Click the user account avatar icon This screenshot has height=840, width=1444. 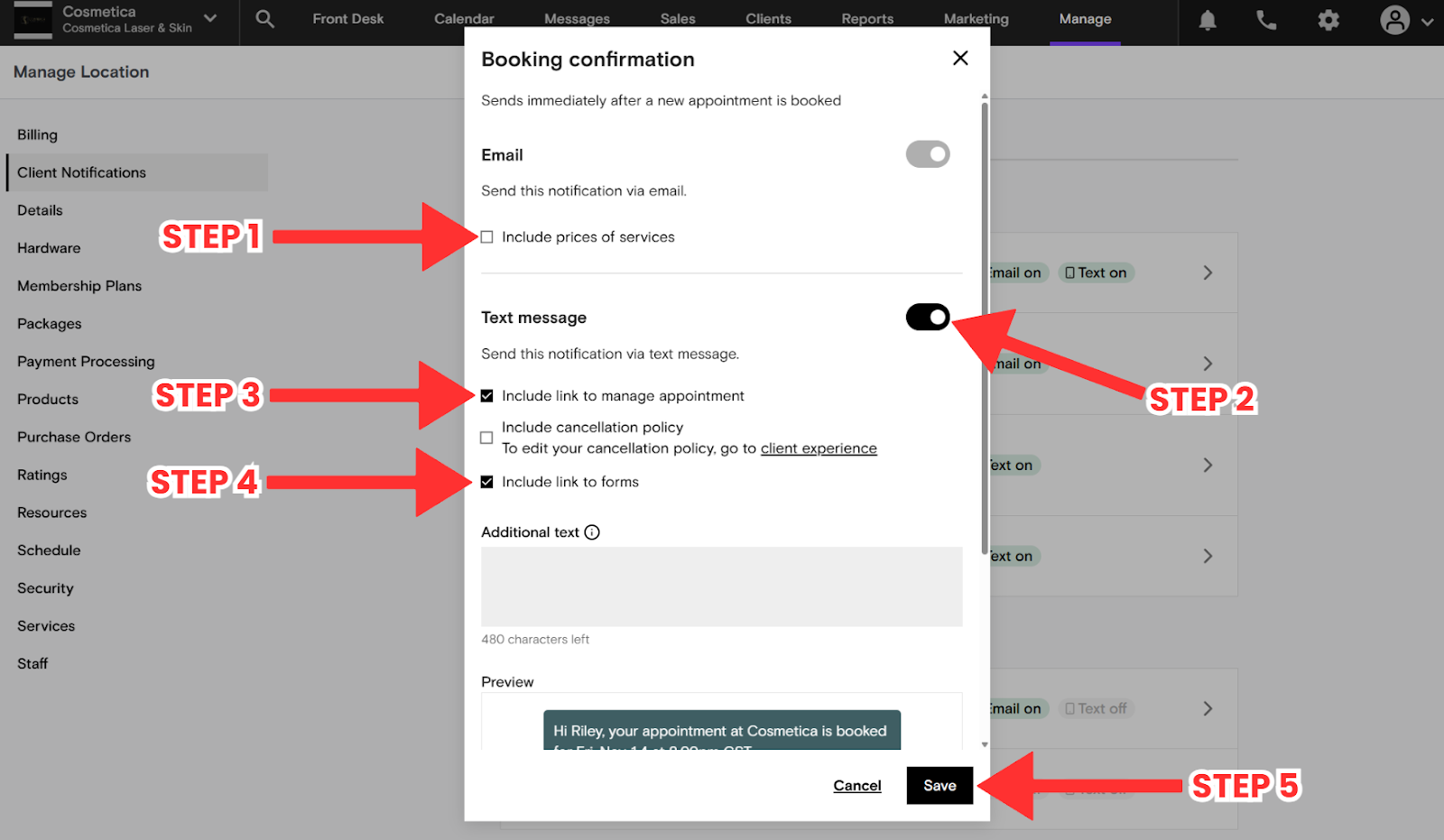coord(1394,20)
